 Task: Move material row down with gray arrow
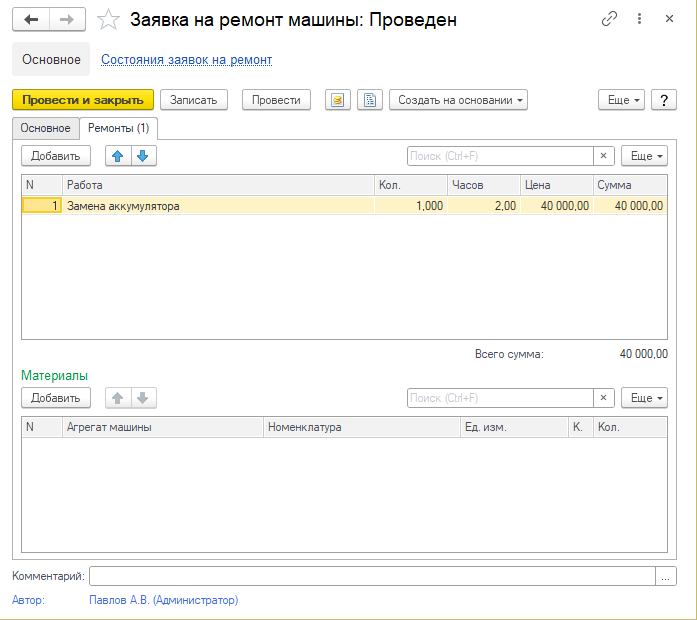(x=143, y=398)
